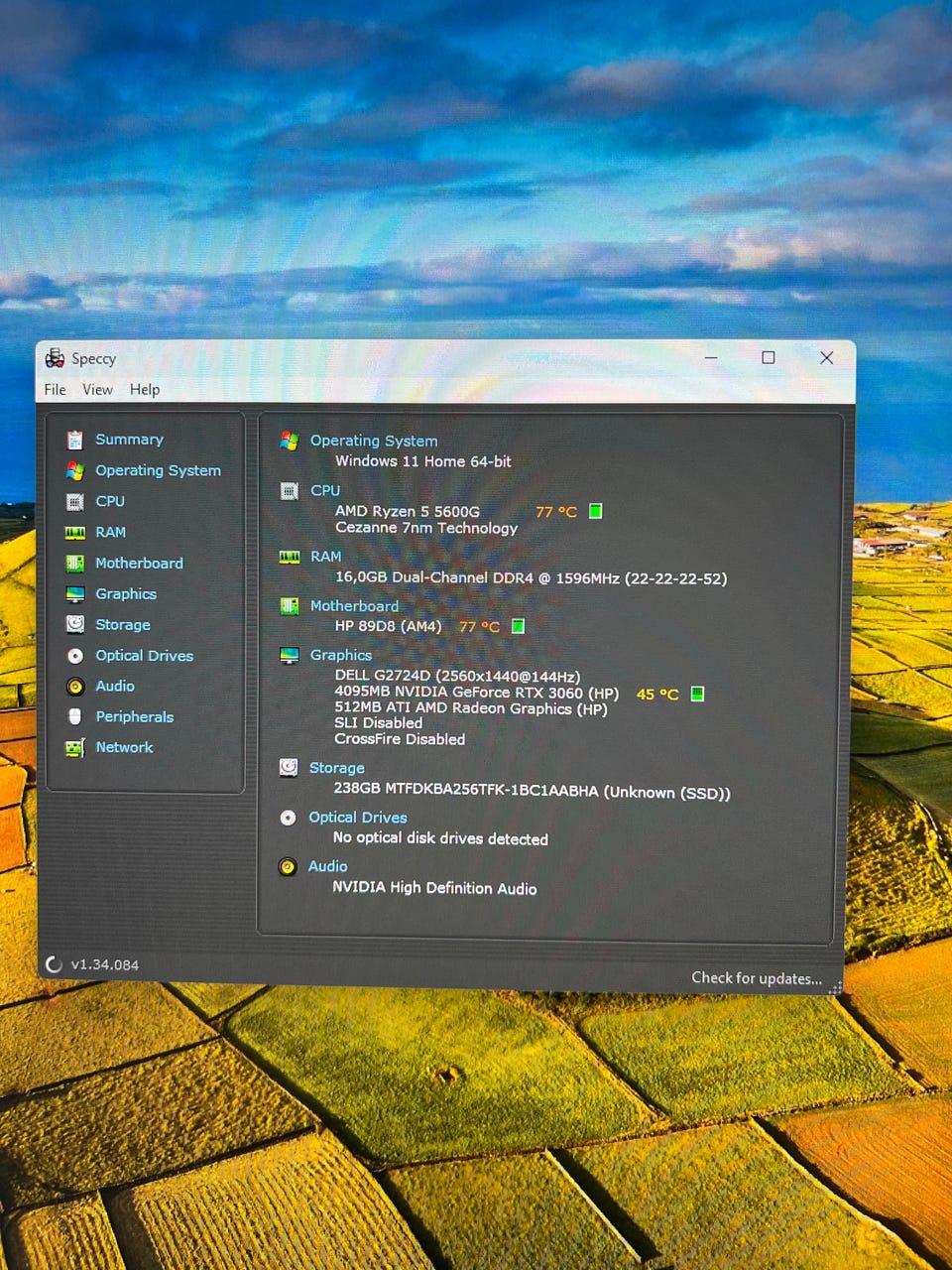Click the Audio heading link in summary
952x1270 pixels.
coord(328,866)
